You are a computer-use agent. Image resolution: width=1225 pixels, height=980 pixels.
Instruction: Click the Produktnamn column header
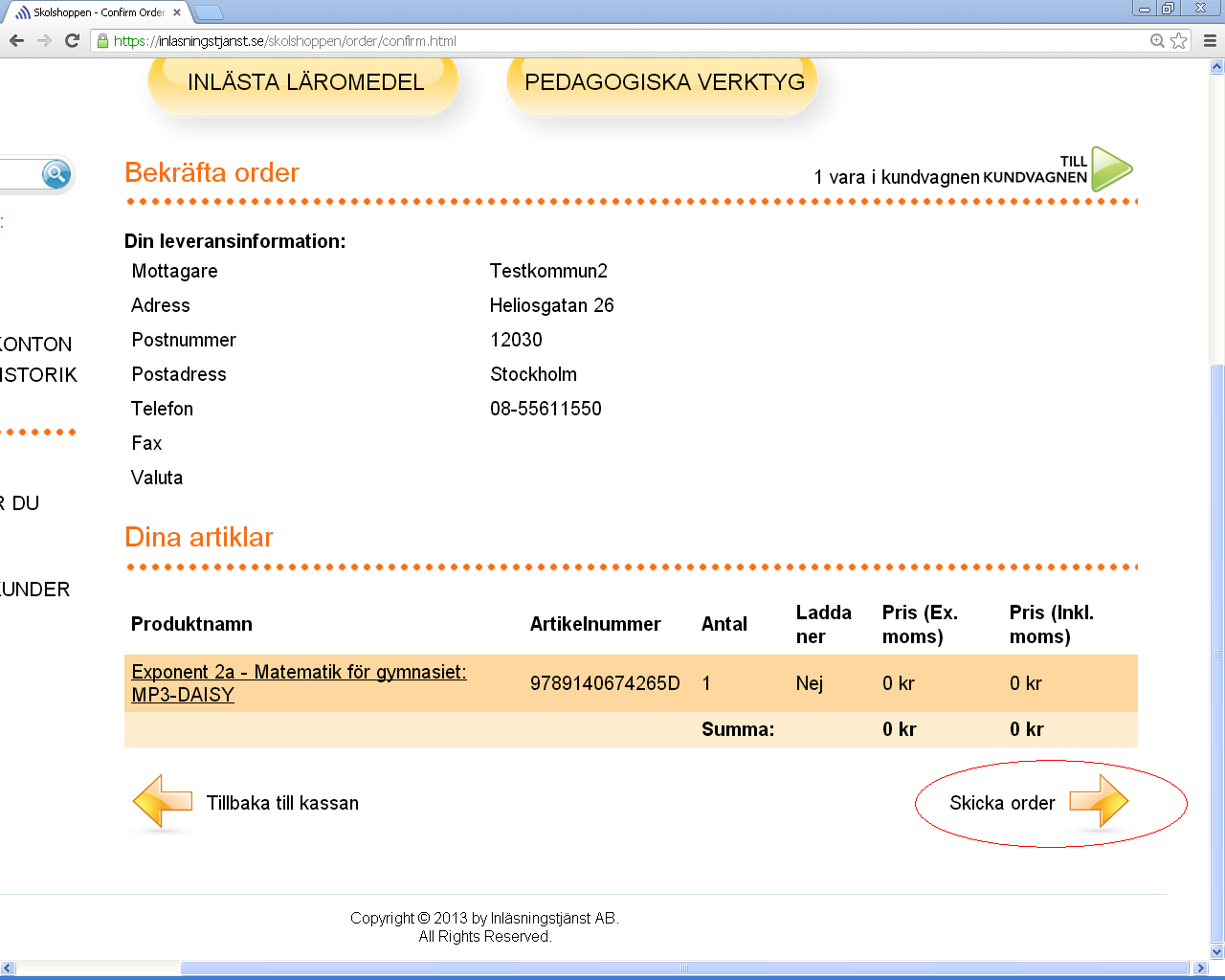pyautogui.click(x=191, y=624)
